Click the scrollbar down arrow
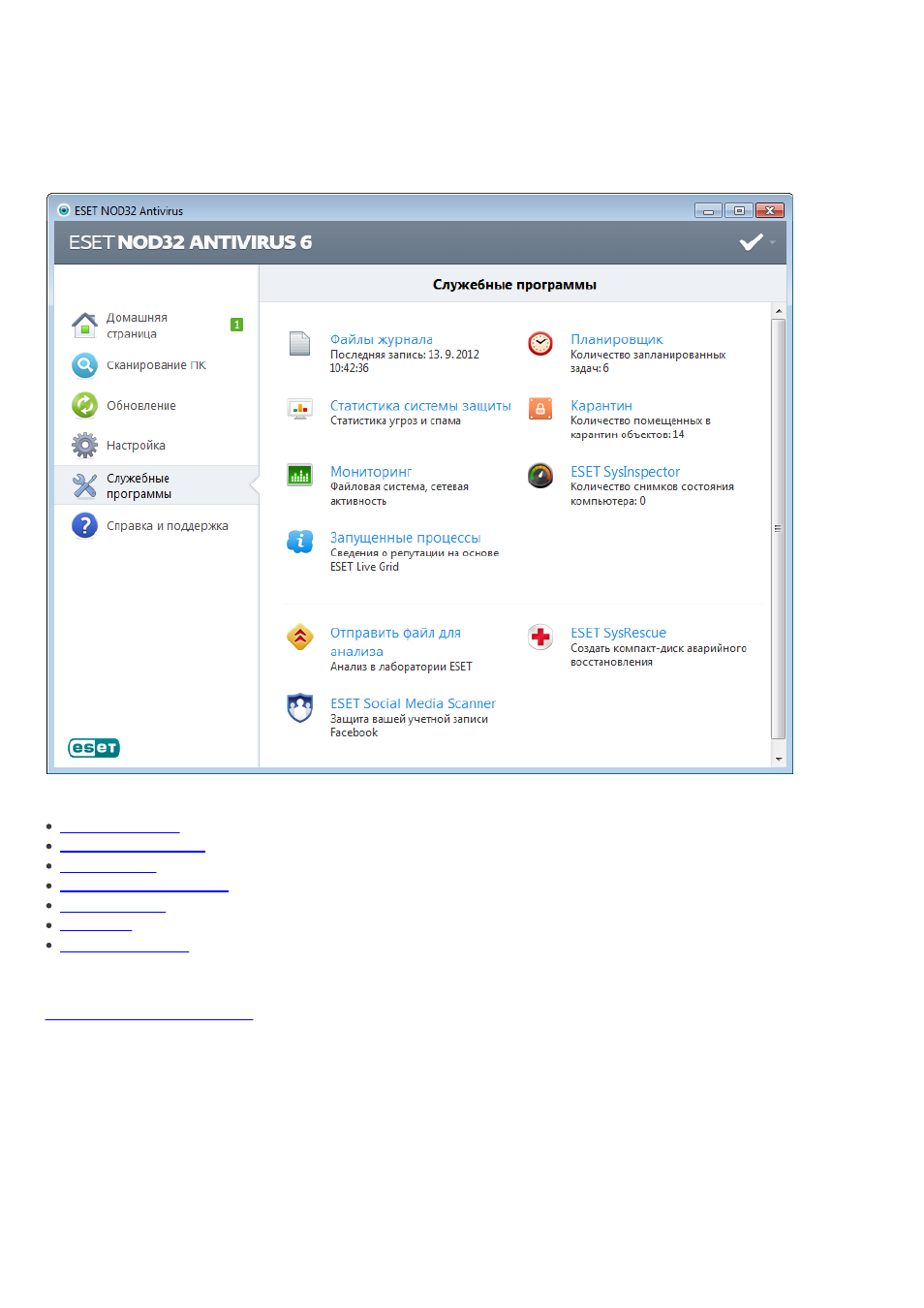Viewport: 924px width, 1308px height. pos(779,759)
